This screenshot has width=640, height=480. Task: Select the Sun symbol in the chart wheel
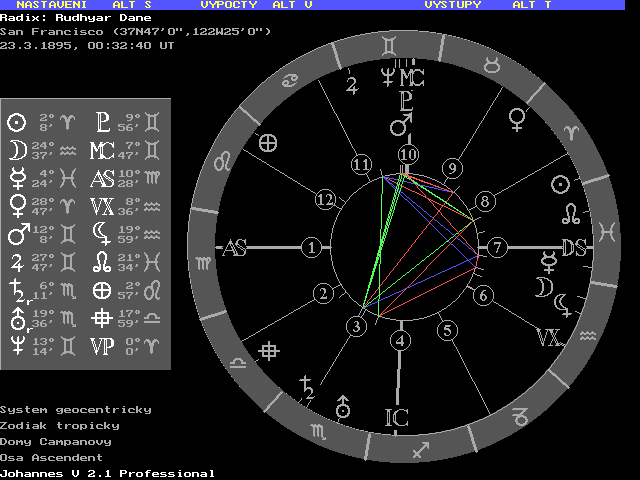pyautogui.click(x=563, y=184)
